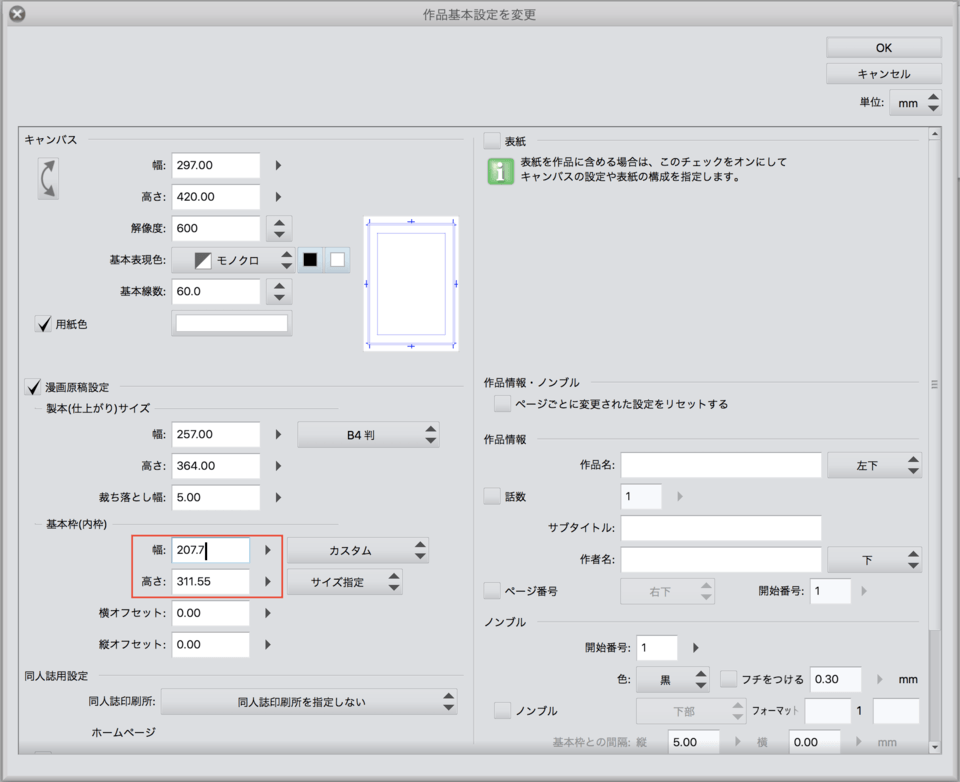Image resolution: width=960 pixels, height=782 pixels.
Task: Click the page layout preview thumbnail
Action: tap(410, 284)
